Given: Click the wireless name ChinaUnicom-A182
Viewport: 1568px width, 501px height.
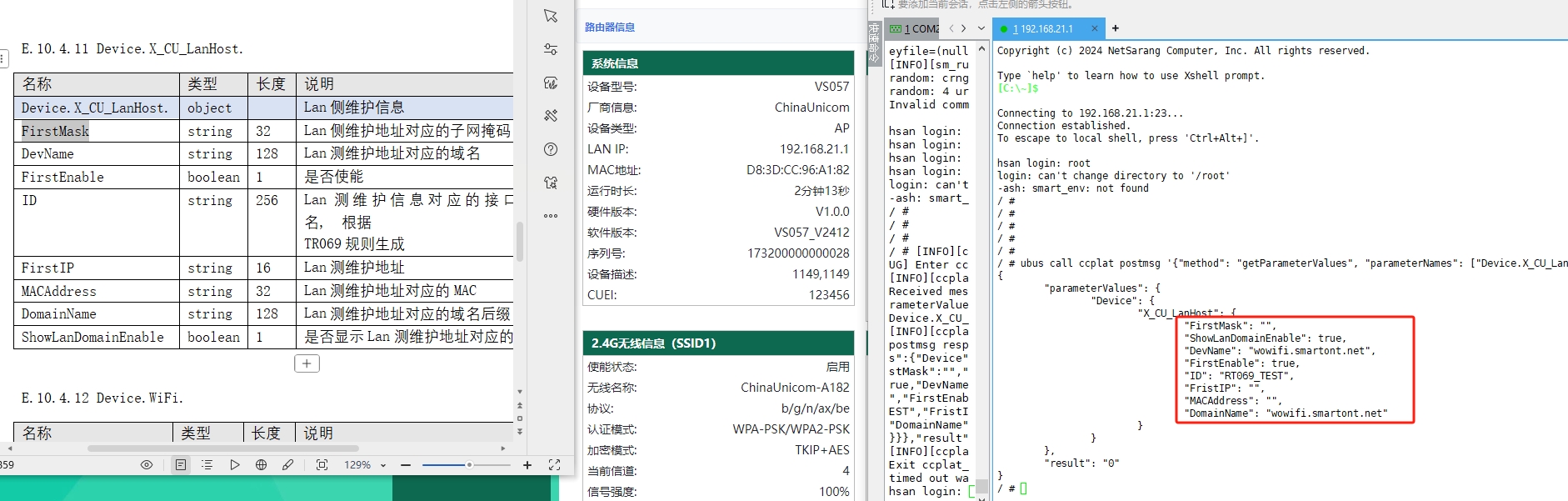Looking at the screenshot, I should pos(795,388).
